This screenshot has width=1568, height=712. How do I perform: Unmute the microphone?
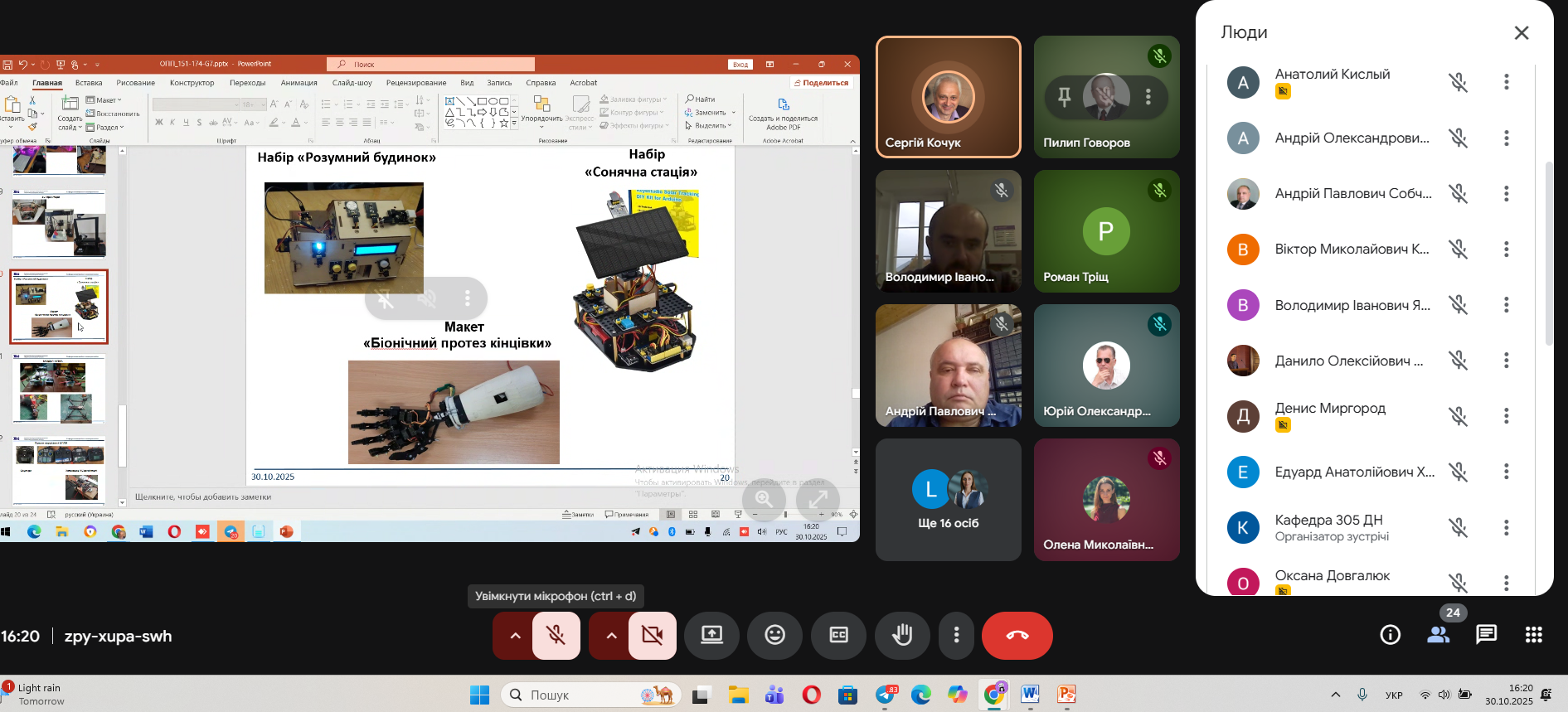556,636
